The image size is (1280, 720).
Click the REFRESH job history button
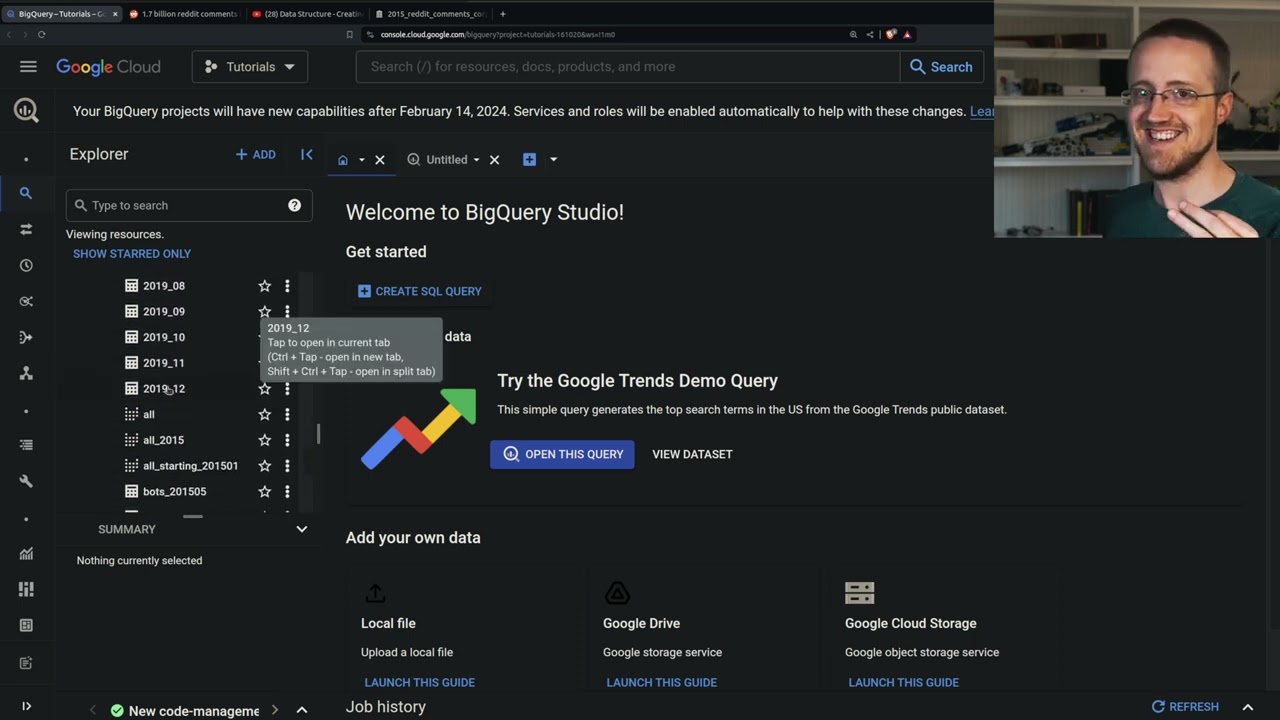click(1185, 707)
